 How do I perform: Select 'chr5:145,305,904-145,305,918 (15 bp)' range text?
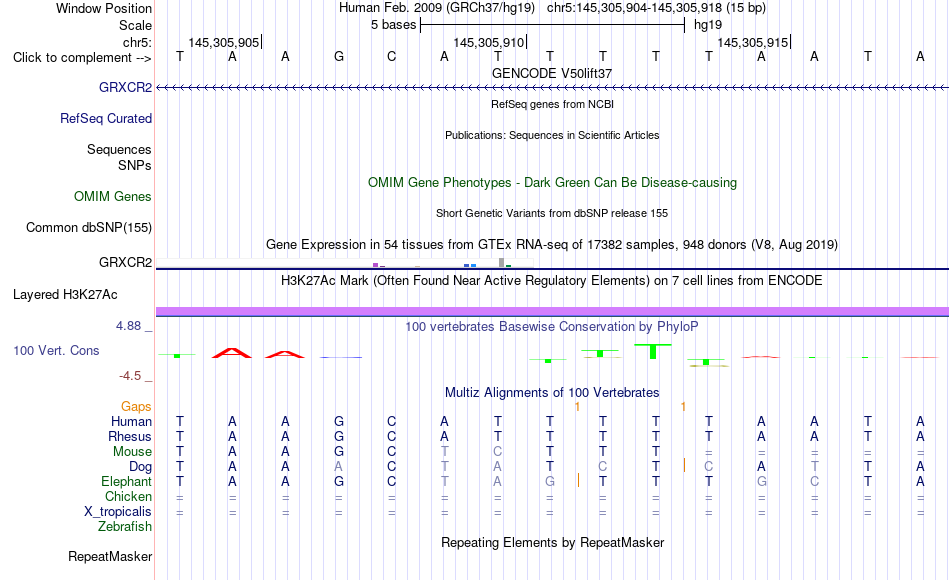(x=656, y=8)
